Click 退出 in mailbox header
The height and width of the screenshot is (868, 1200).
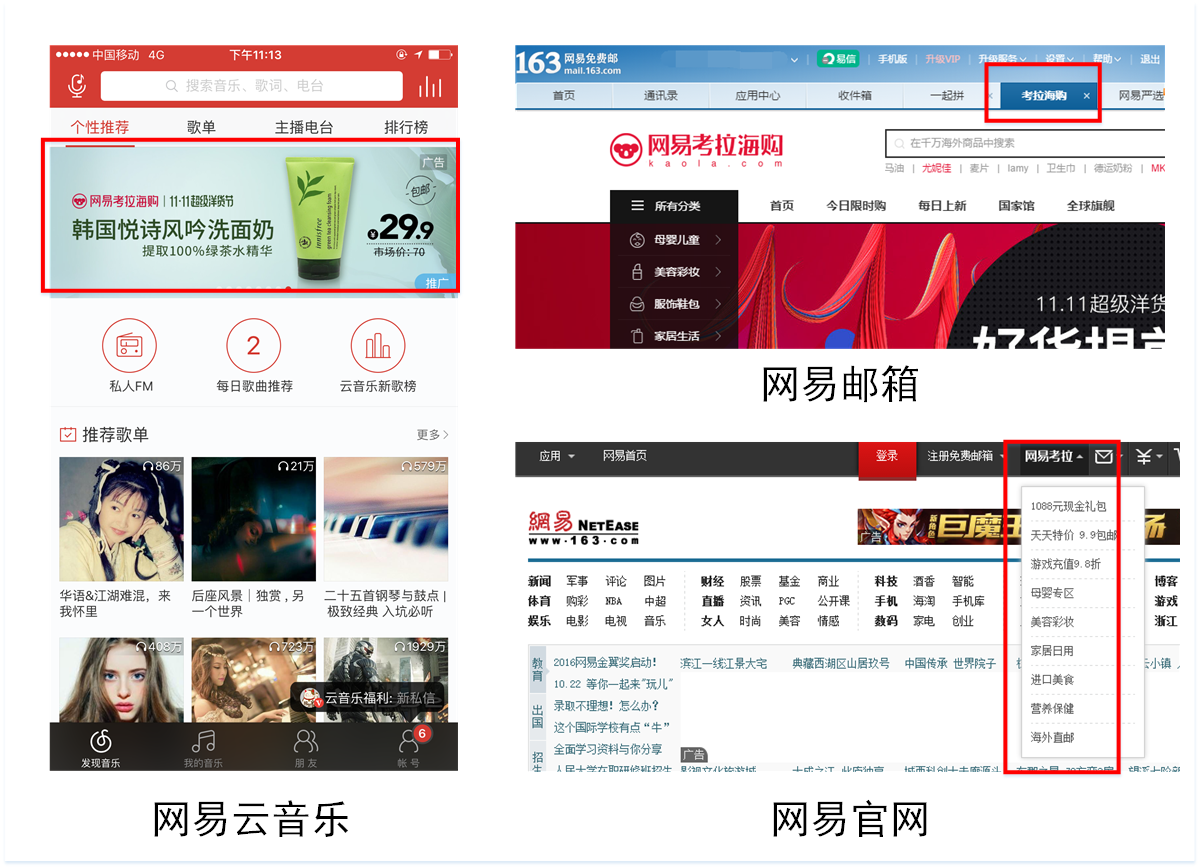[1151, 59]
